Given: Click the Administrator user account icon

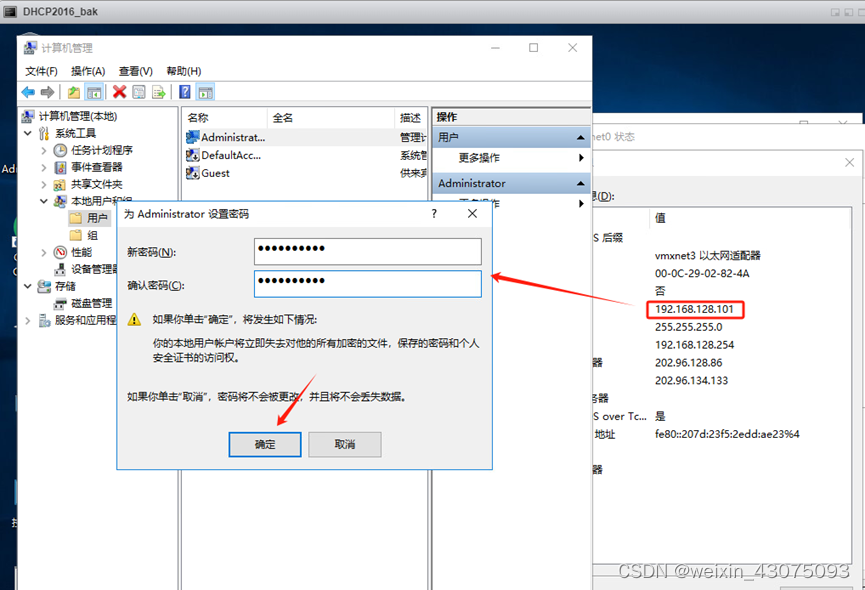Looking at the screenshot, I should 193,137.
